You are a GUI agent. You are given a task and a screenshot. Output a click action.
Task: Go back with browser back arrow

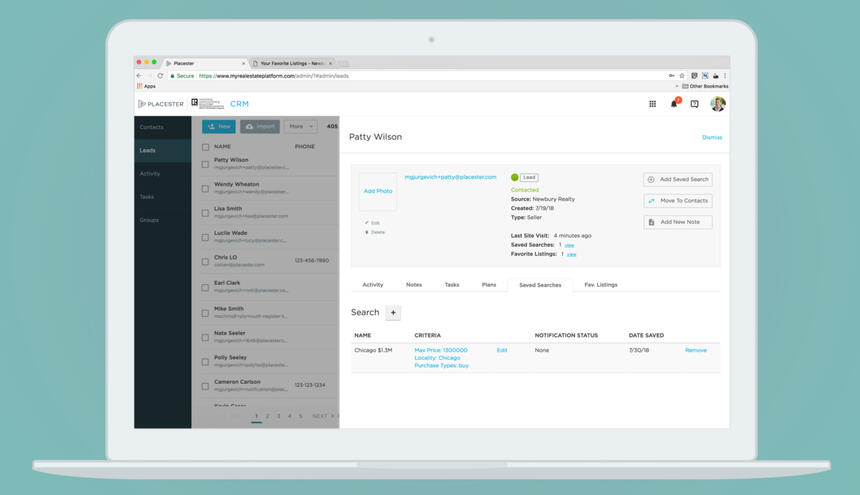139,76
